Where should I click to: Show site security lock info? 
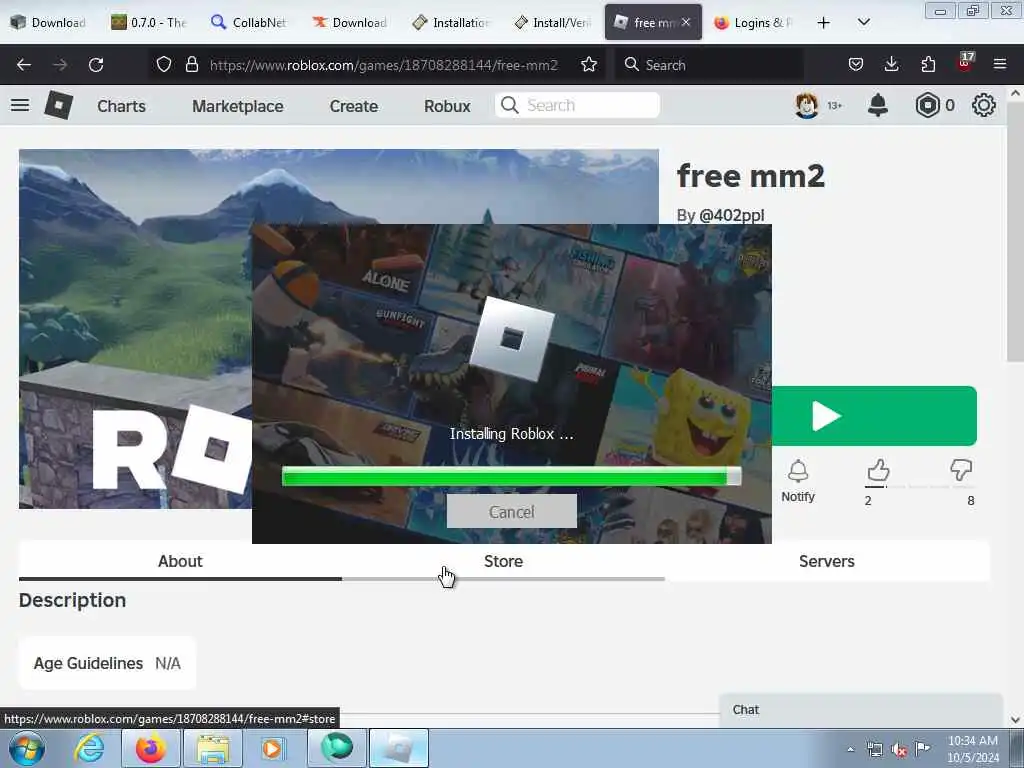tap(191, 64)
